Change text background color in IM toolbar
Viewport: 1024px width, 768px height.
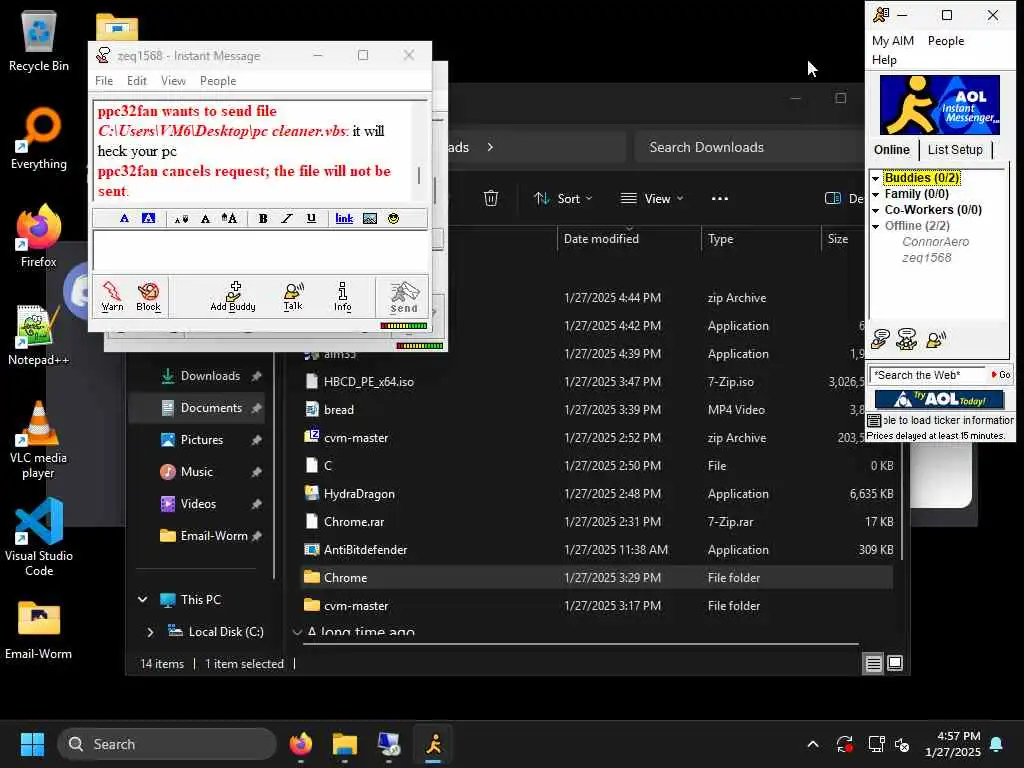pos(149,219)
